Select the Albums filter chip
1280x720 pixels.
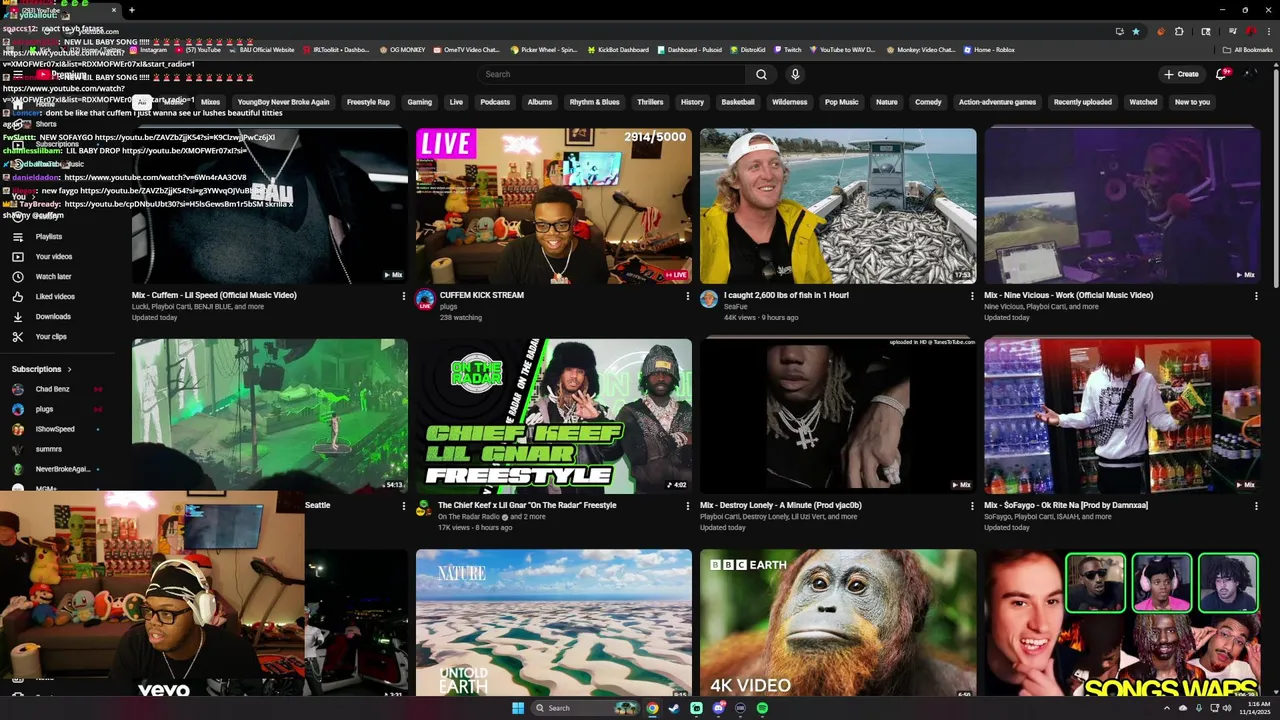pos(540,102)
